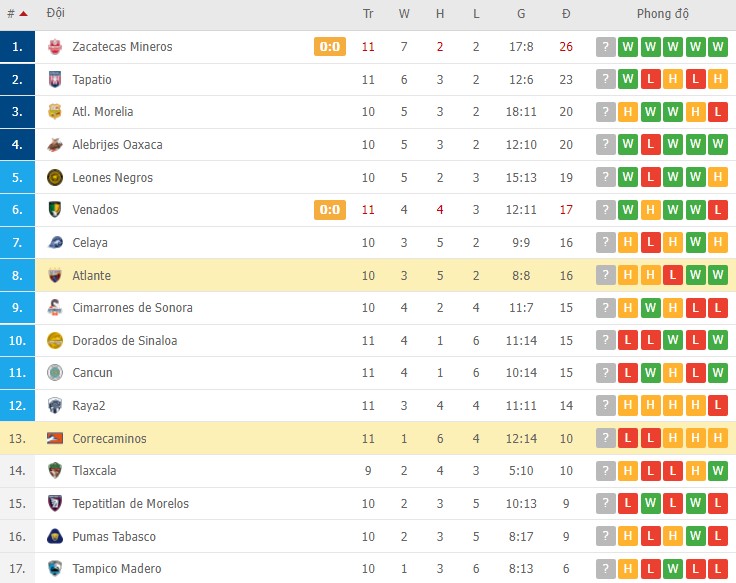Click the Leones Negros round badge icon
Screen dimensions: 736x583
pos(55,178)
